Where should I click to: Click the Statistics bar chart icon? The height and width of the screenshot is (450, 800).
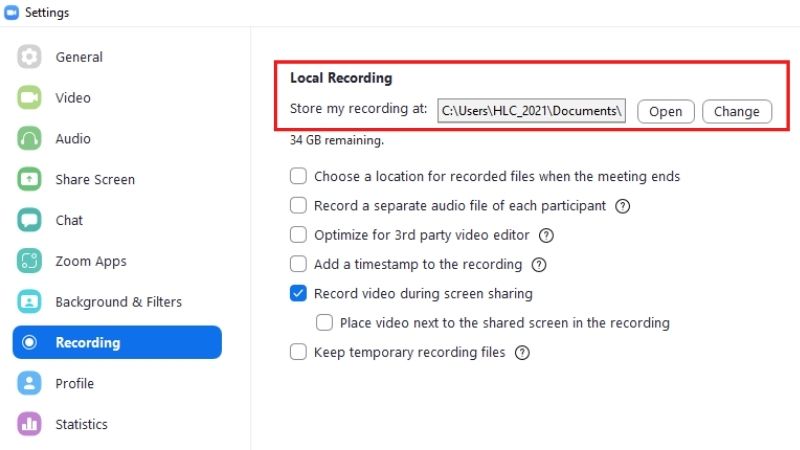coord(29,424)
